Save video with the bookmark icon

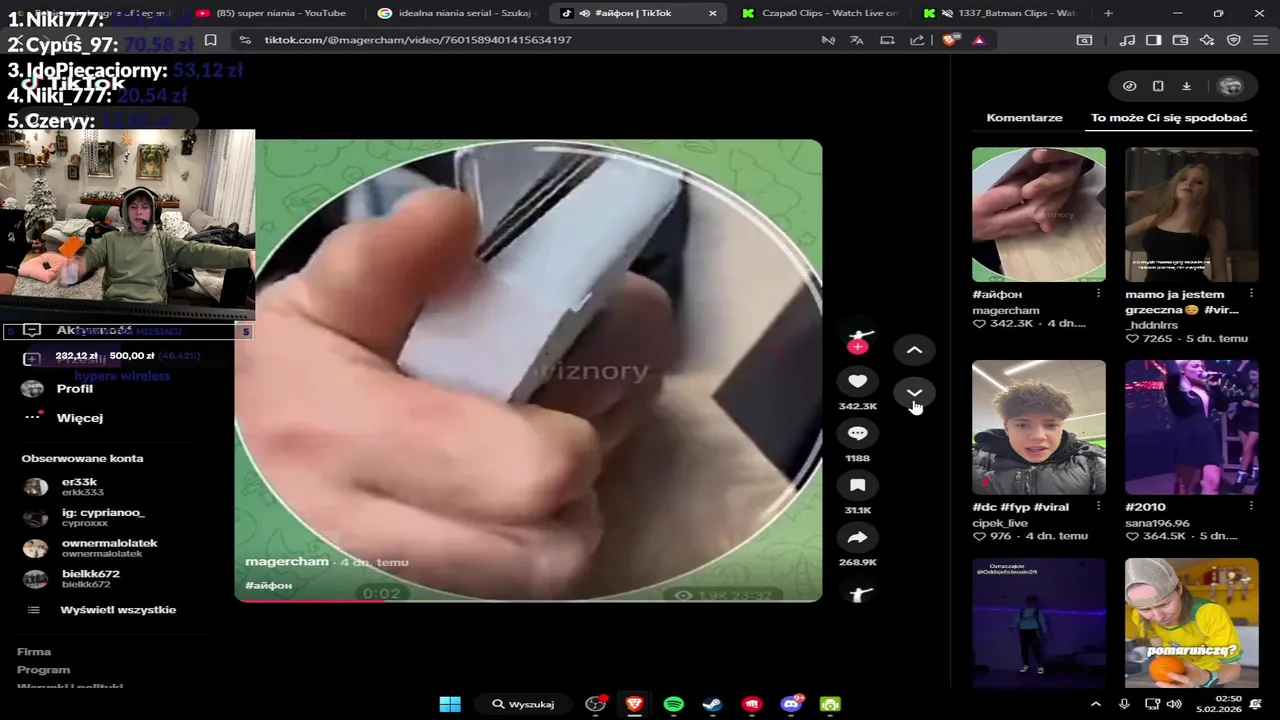pyautogui.click(x=857, y=485)
